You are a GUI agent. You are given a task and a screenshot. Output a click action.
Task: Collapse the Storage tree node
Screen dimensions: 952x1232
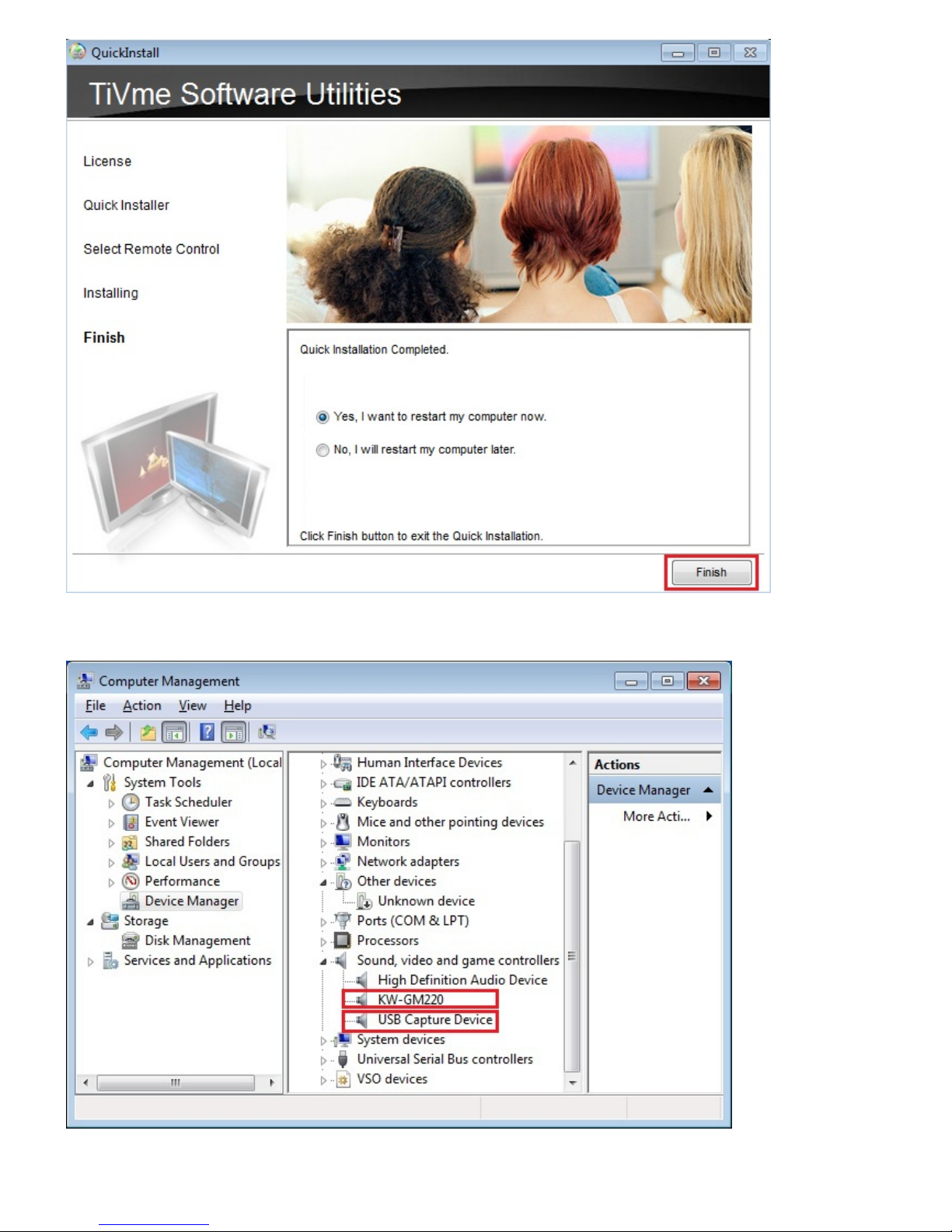point(91,922)
